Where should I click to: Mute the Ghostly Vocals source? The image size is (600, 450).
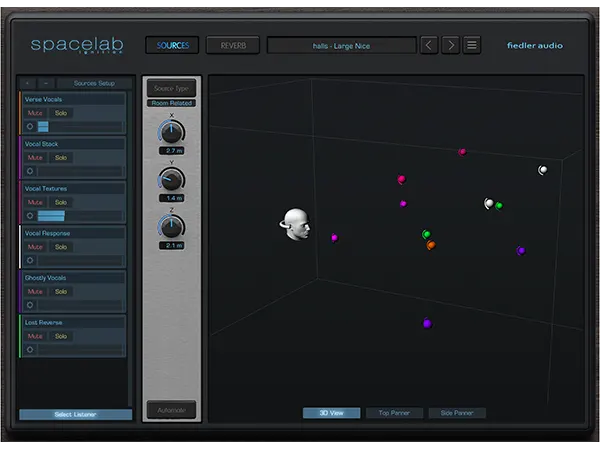tap(35, 292)
